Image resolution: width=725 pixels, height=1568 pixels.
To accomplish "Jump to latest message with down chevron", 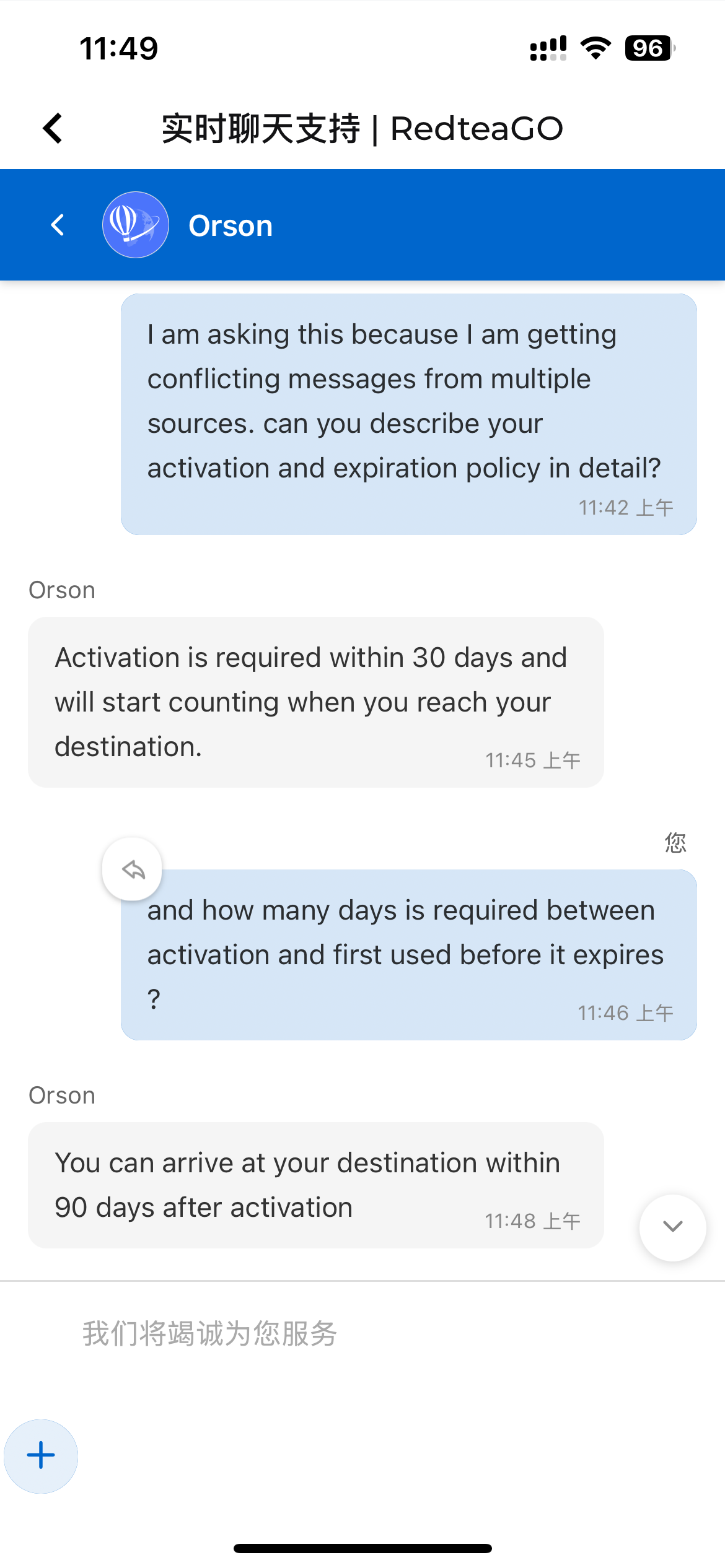I will [x=673, y=1227].
